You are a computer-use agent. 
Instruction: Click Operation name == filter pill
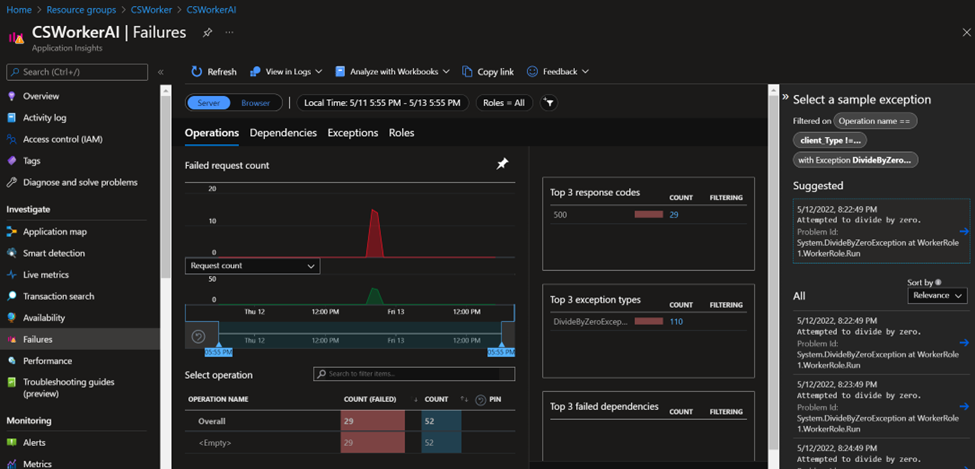(875, 121)
